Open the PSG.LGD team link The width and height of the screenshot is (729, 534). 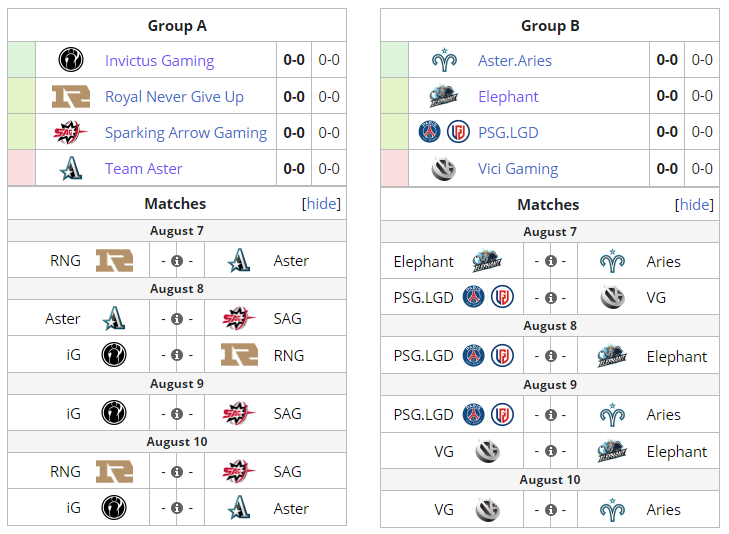pos(508,132)
